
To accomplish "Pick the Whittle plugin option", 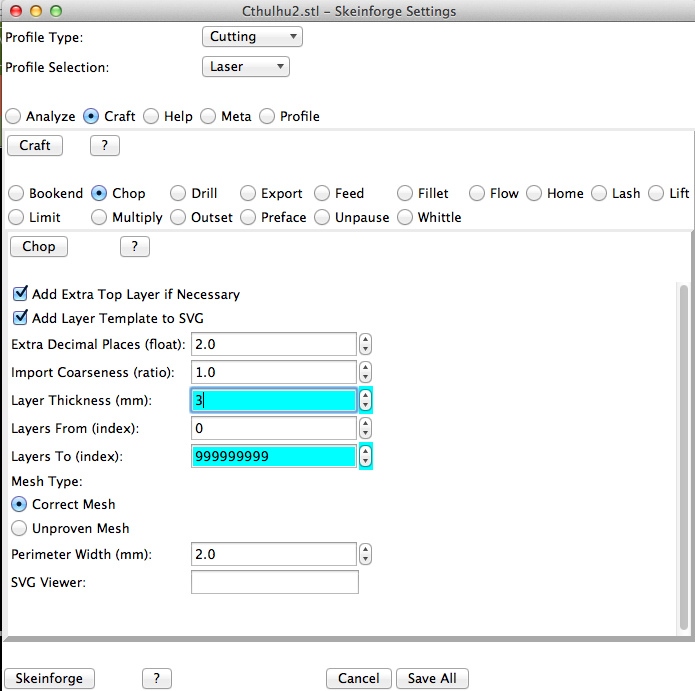I will click(x=405, y=218).
